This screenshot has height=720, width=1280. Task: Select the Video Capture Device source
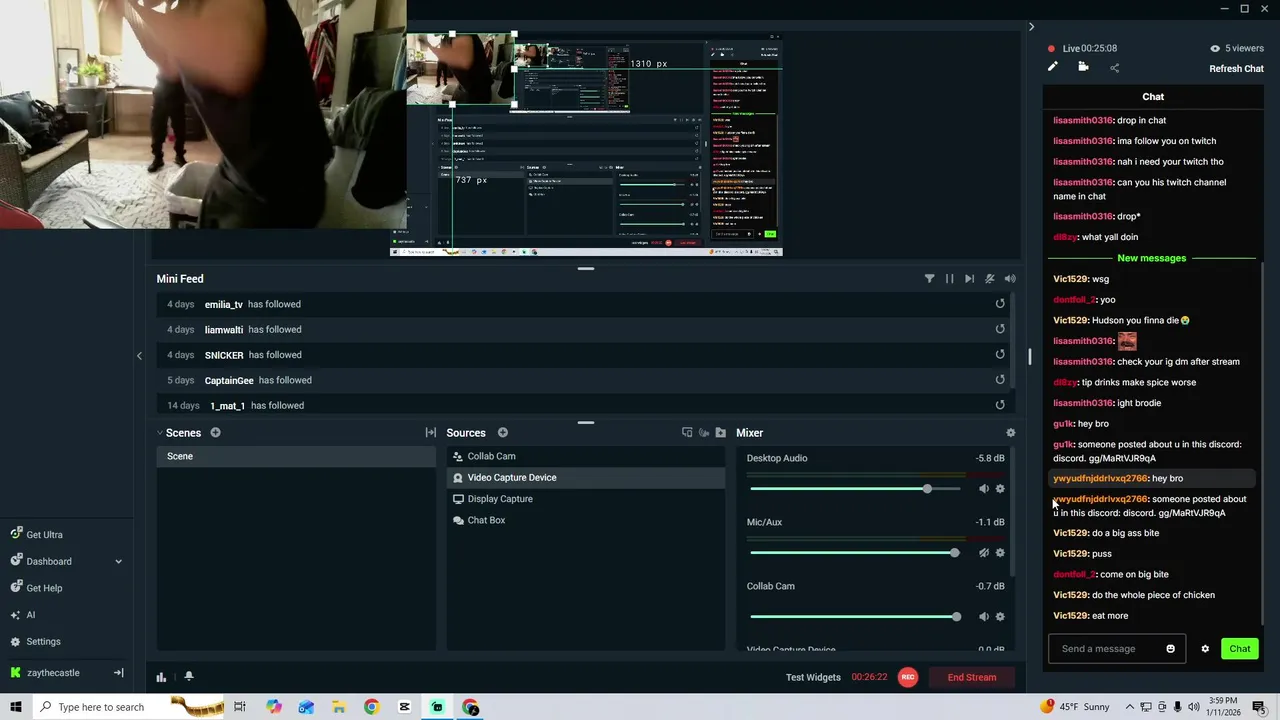[585, 478]
